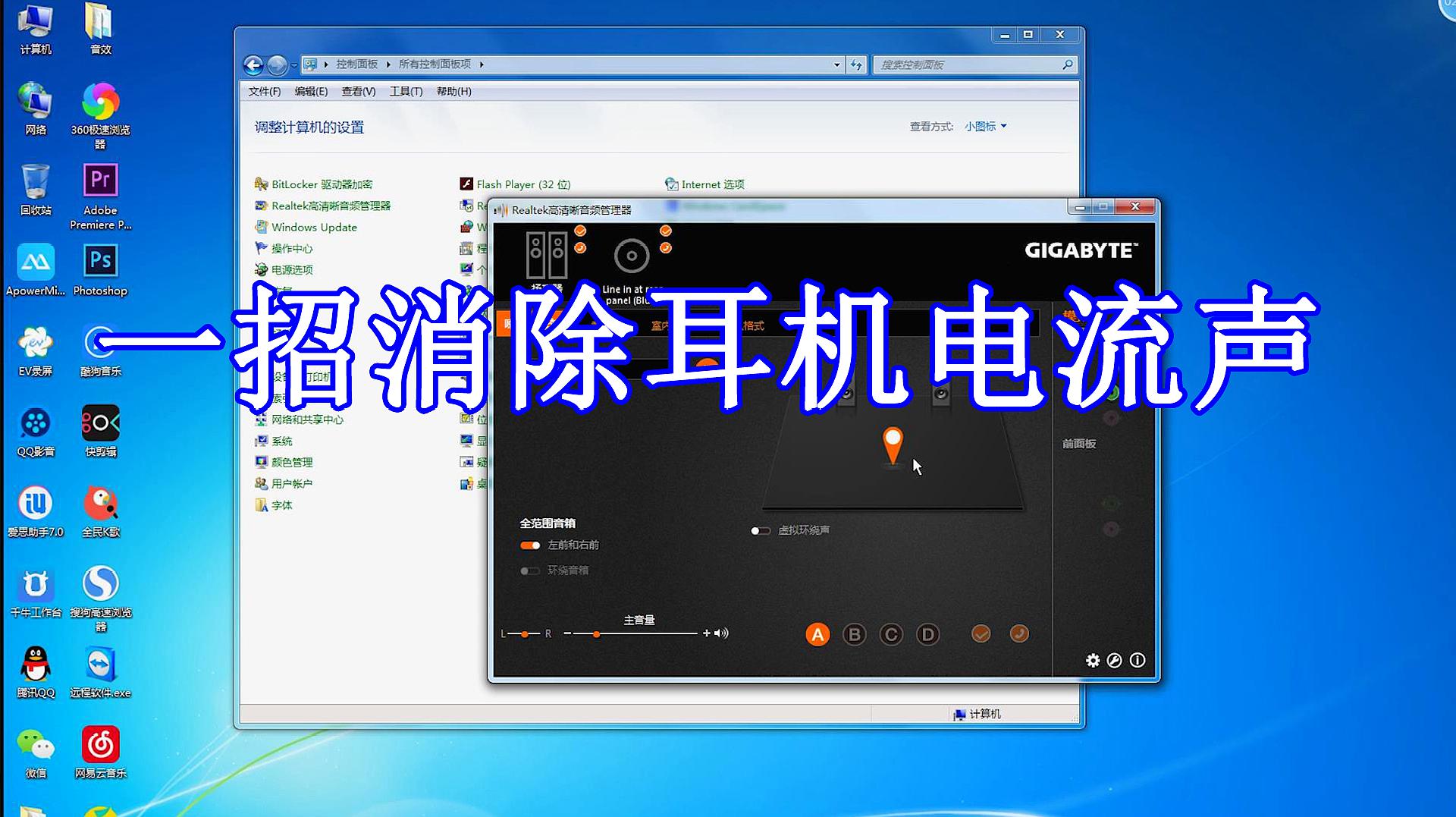Screen dimensions: 1456x817
Task: Open 360极速浏览器 desktop icon
Action: 100,115
